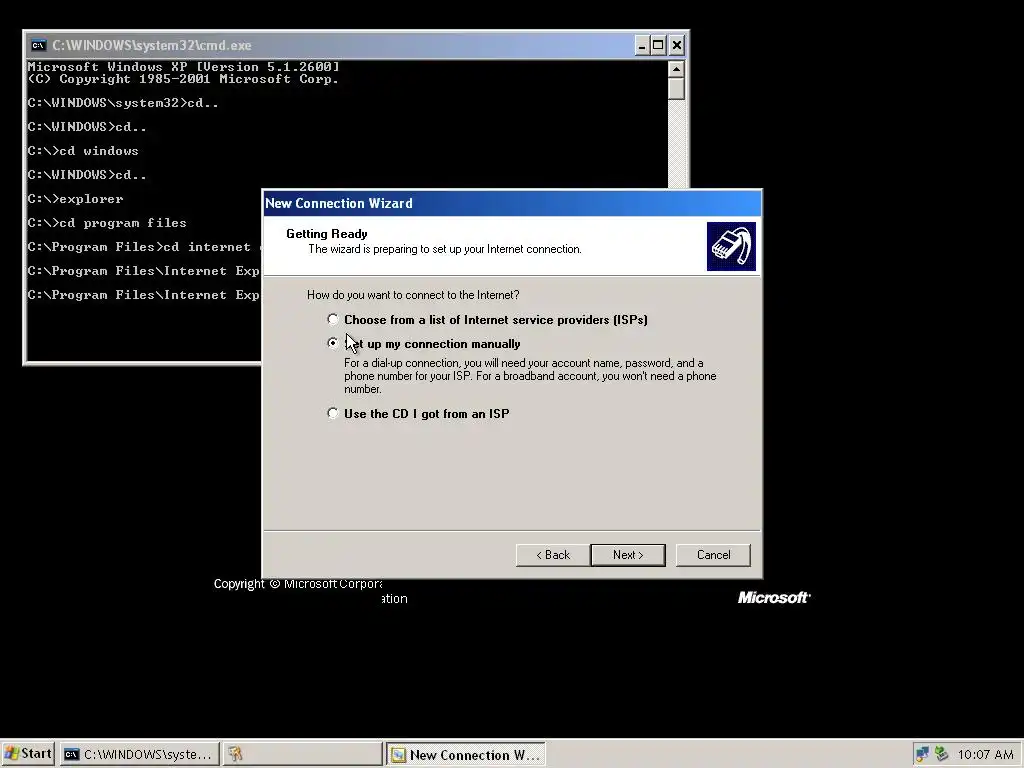
Task: Cancel the New Connection Wizard
Action: 713,554
